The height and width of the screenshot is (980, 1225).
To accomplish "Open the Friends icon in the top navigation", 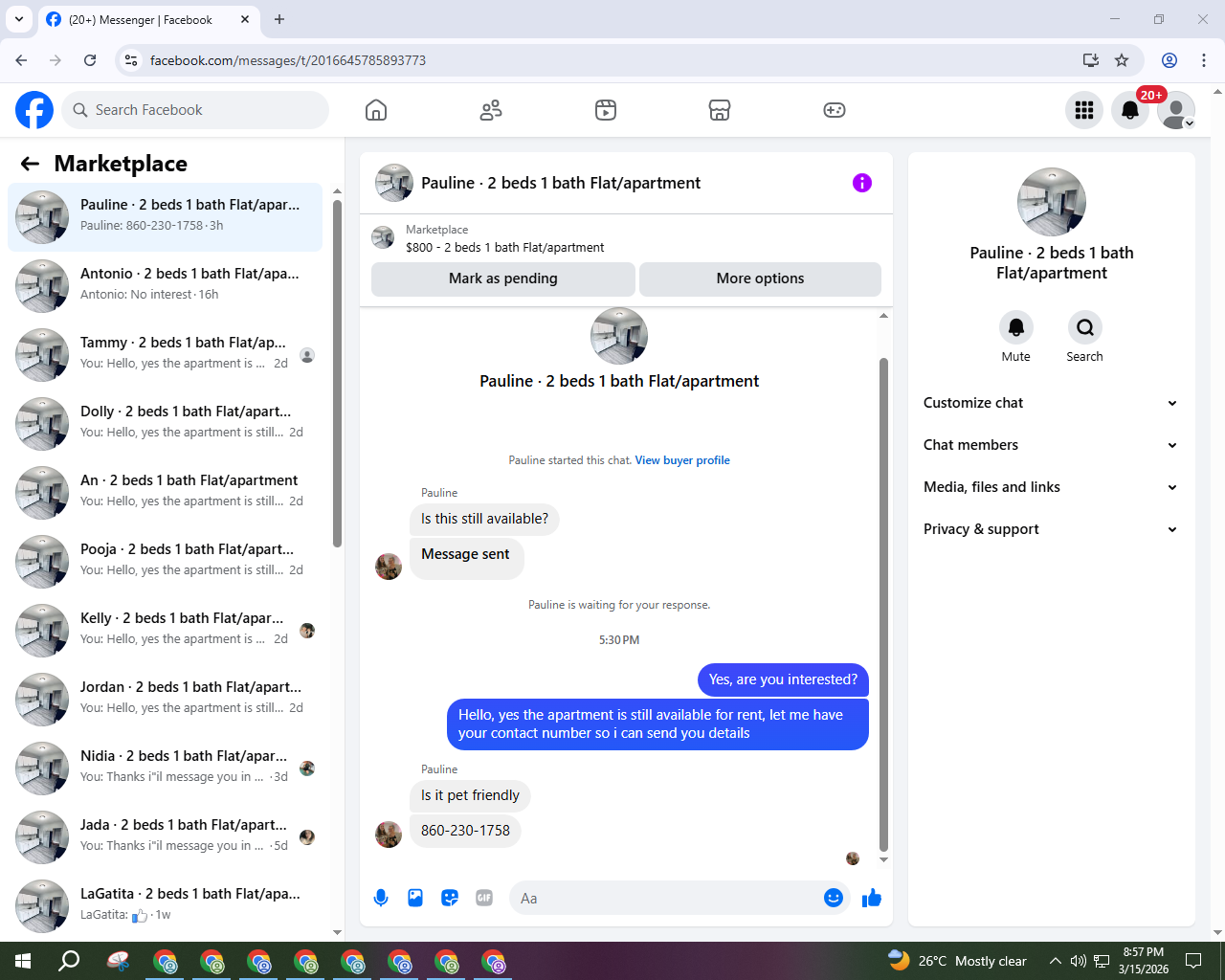I will coord(491,110).
